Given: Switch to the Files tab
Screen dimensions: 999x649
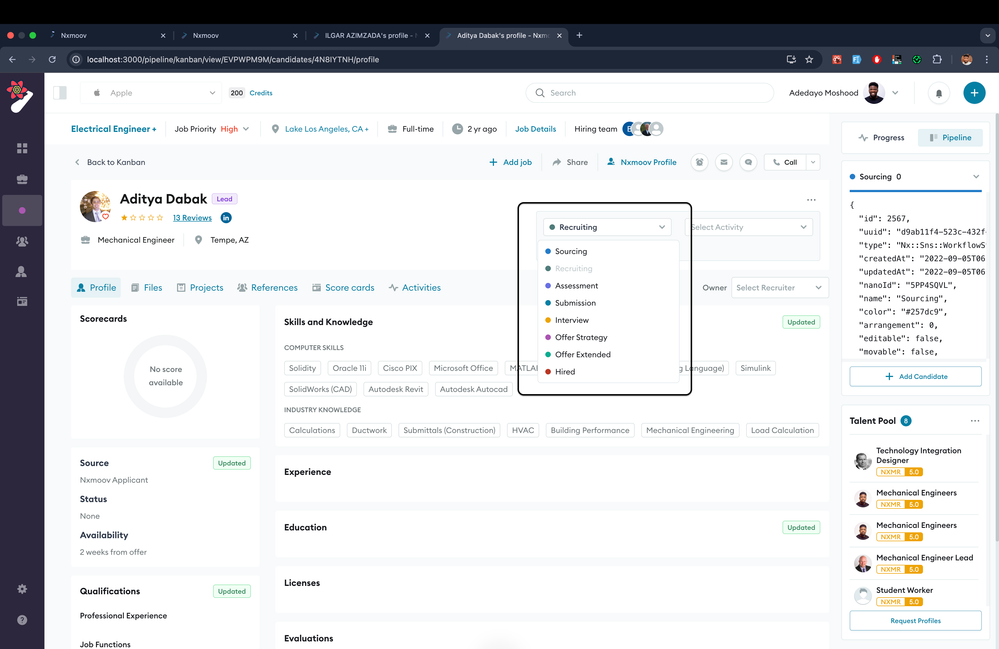Looking at the screenshot, I should click(147, 288).
